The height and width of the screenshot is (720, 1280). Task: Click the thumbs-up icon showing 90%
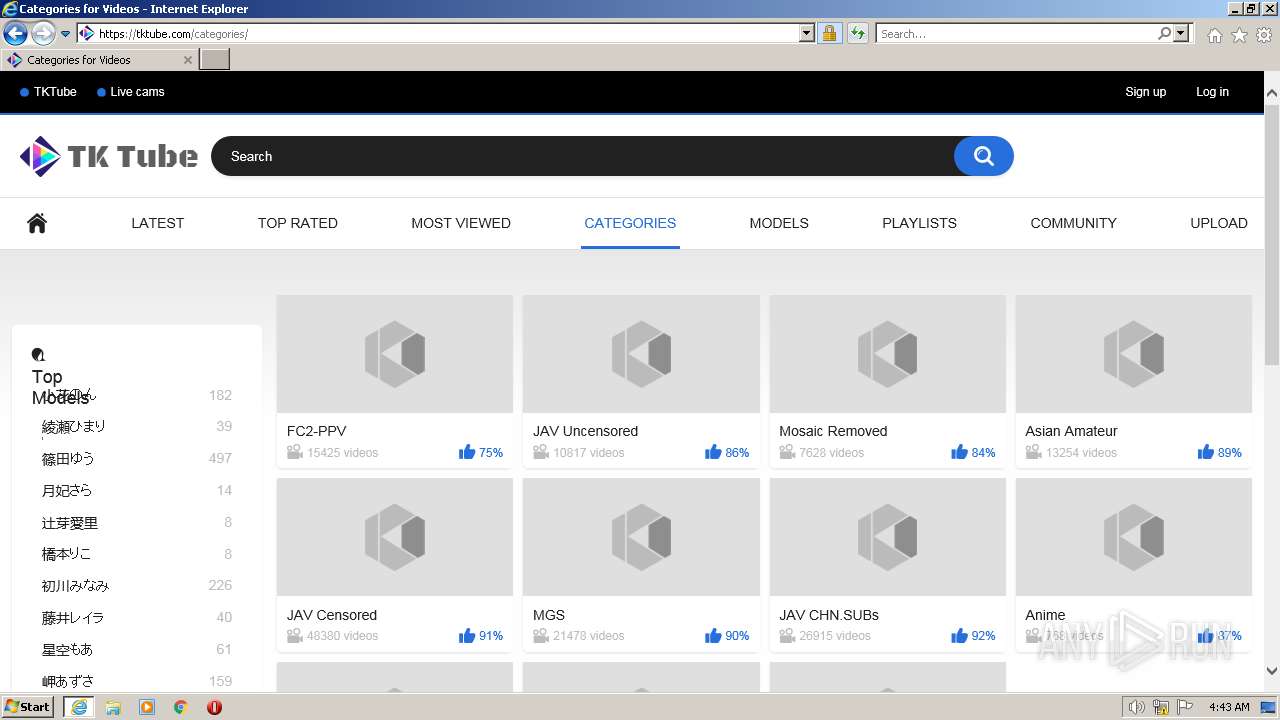click(x=713, y=635)
